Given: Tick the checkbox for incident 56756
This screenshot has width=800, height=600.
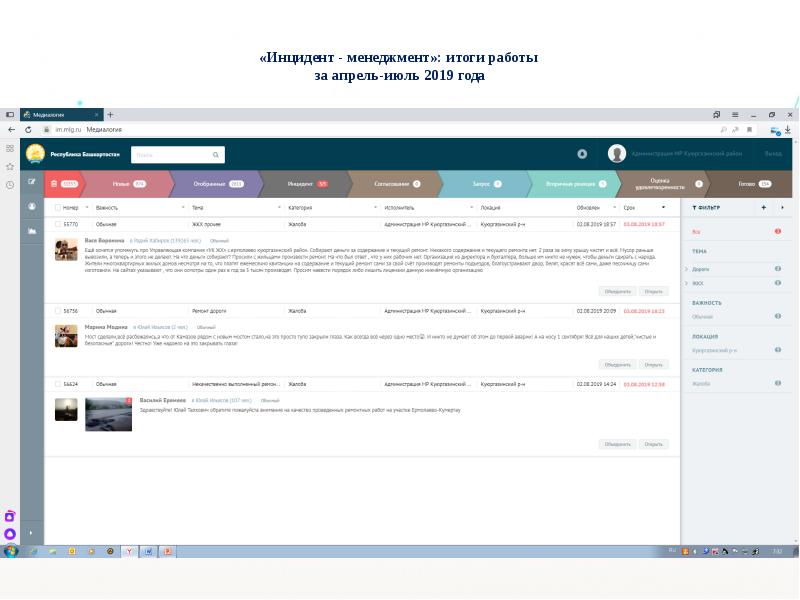Looking at the screenshot, I should point(58,311).
